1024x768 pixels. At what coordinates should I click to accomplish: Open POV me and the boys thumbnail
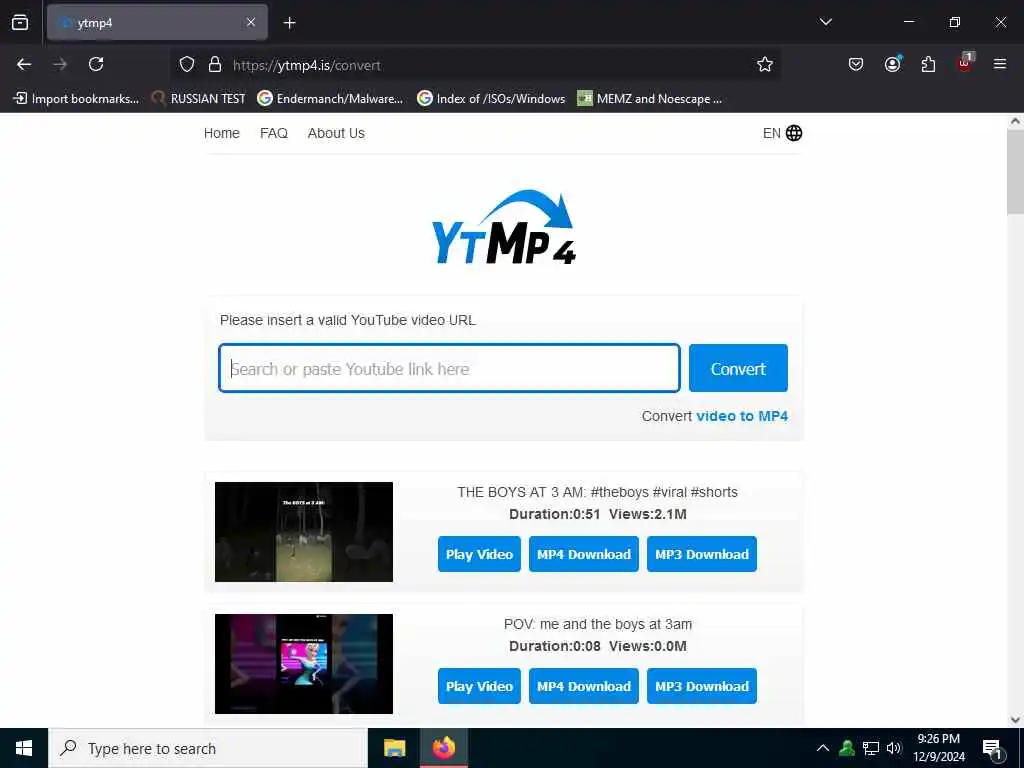[x=304, y=664]
